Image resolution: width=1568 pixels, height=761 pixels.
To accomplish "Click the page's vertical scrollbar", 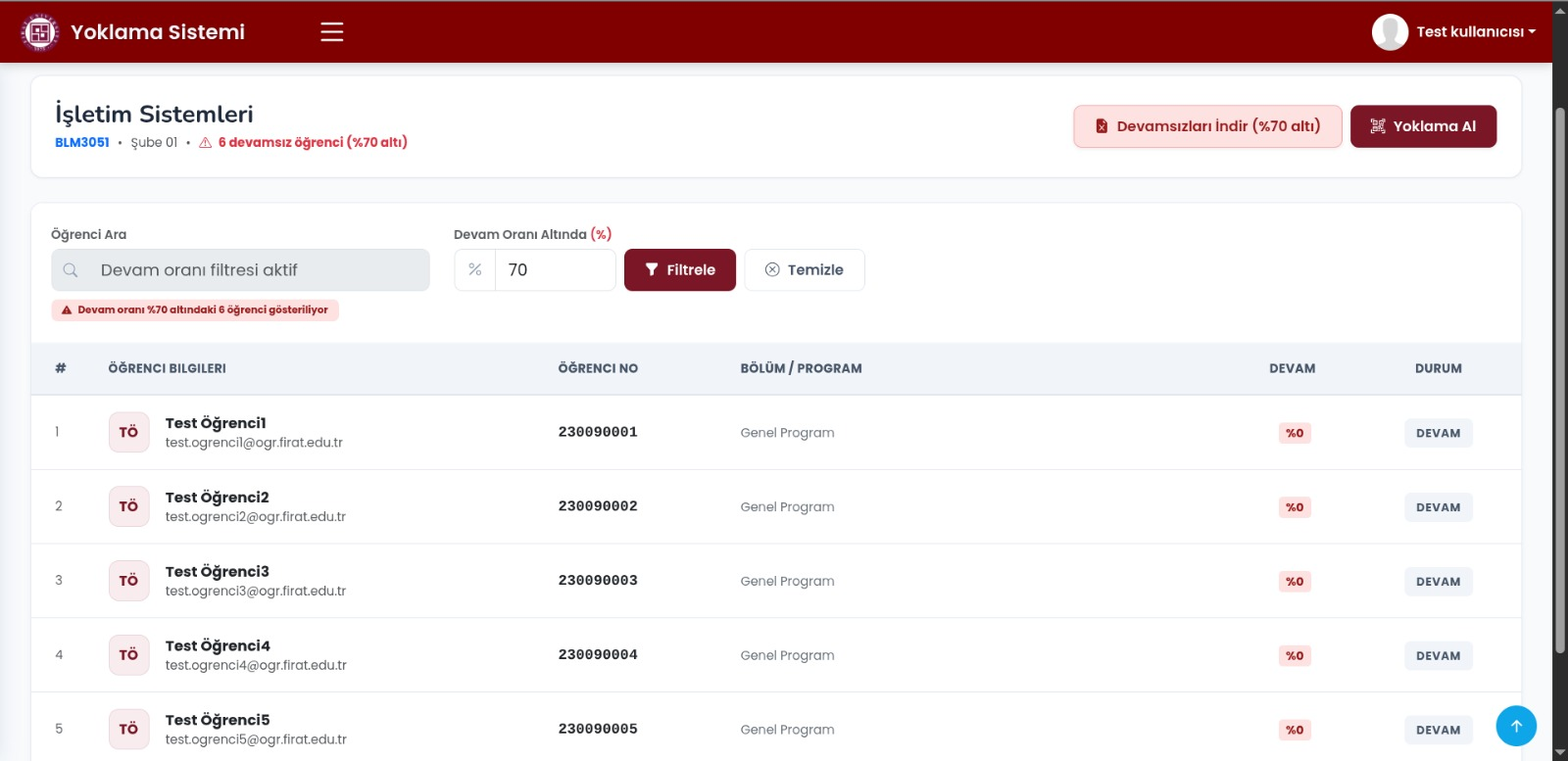I will tap(1560, 380).
